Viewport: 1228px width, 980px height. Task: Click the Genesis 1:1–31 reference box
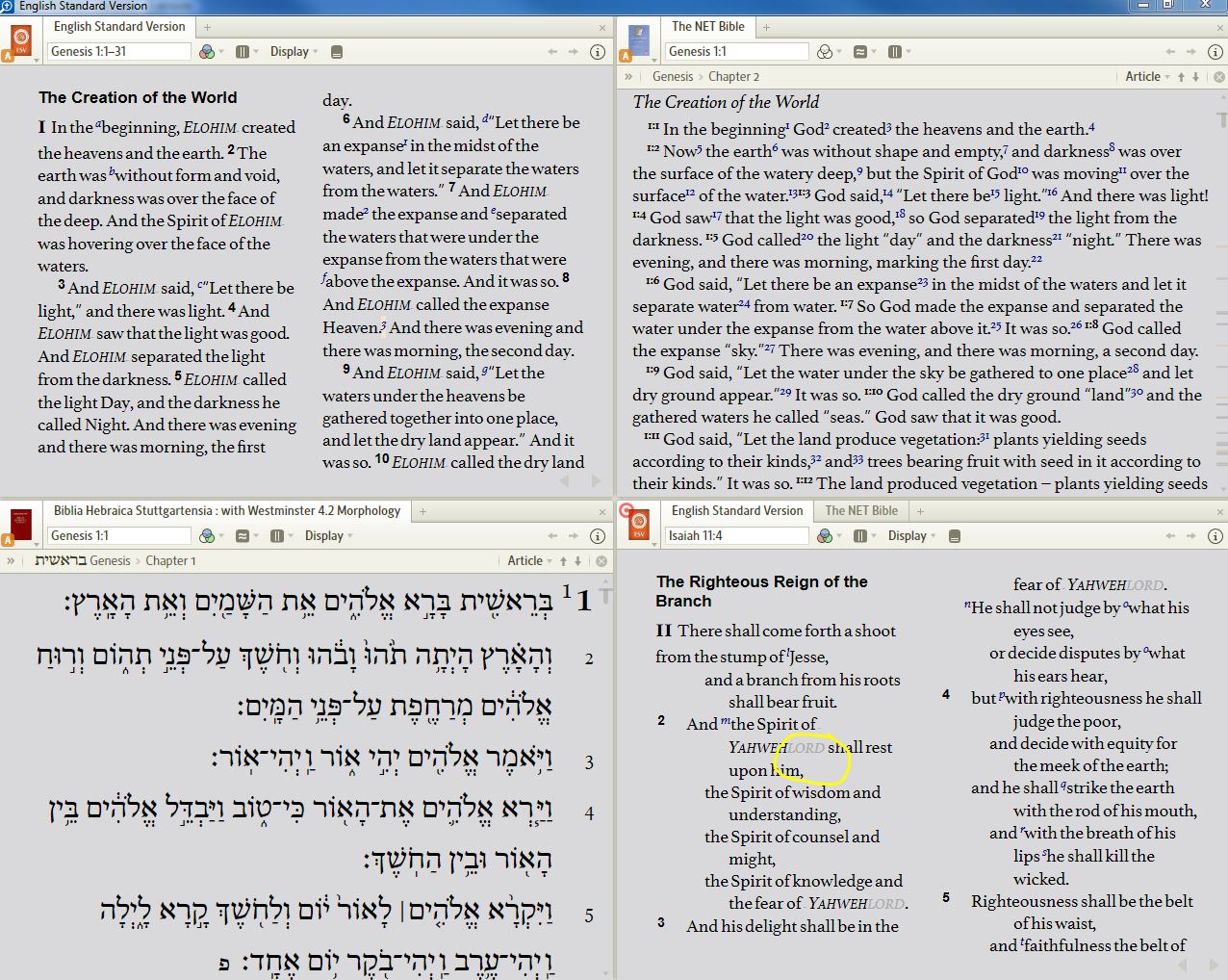point(118,52)
